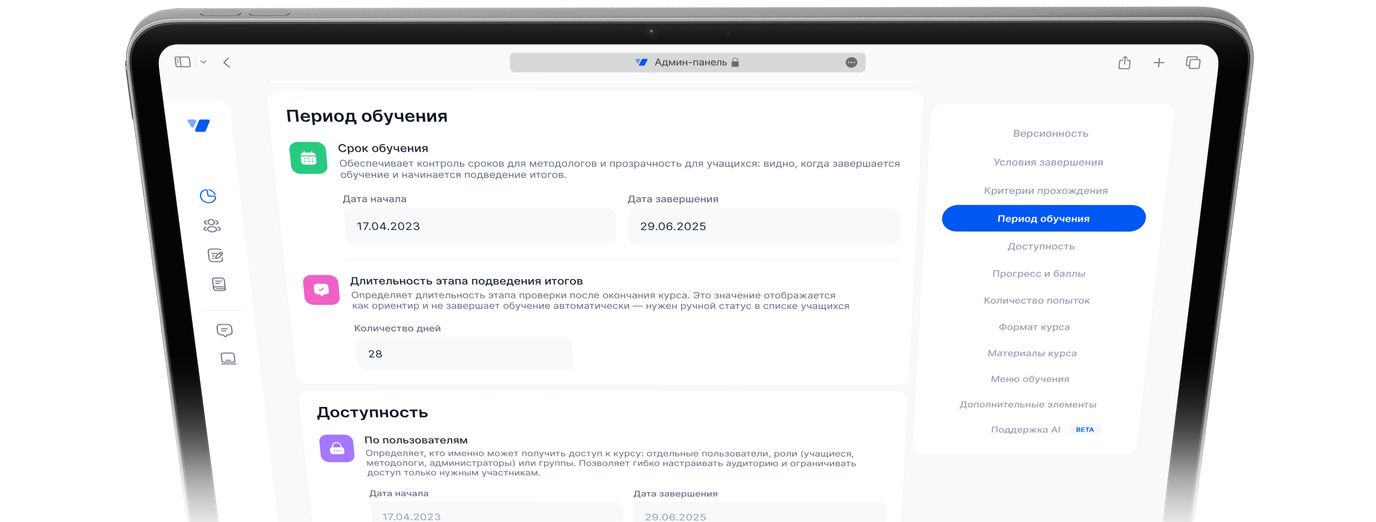Select Критерии прохождения in the right menu
This screenshot has height=522, width=1376.
click(1046, 190)
